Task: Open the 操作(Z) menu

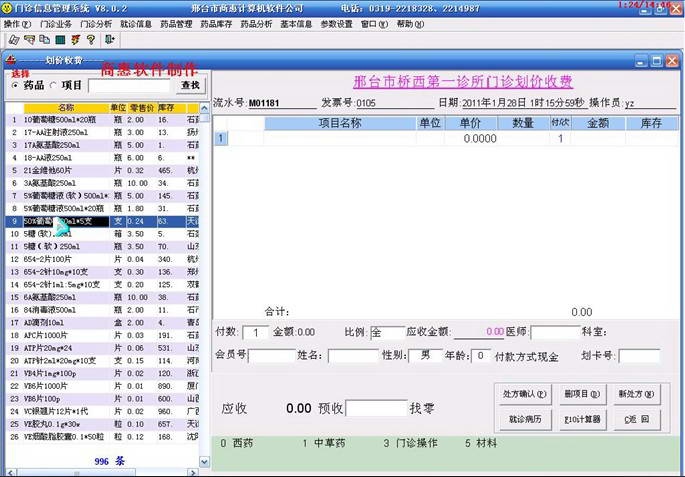Action: coord(18,24)
